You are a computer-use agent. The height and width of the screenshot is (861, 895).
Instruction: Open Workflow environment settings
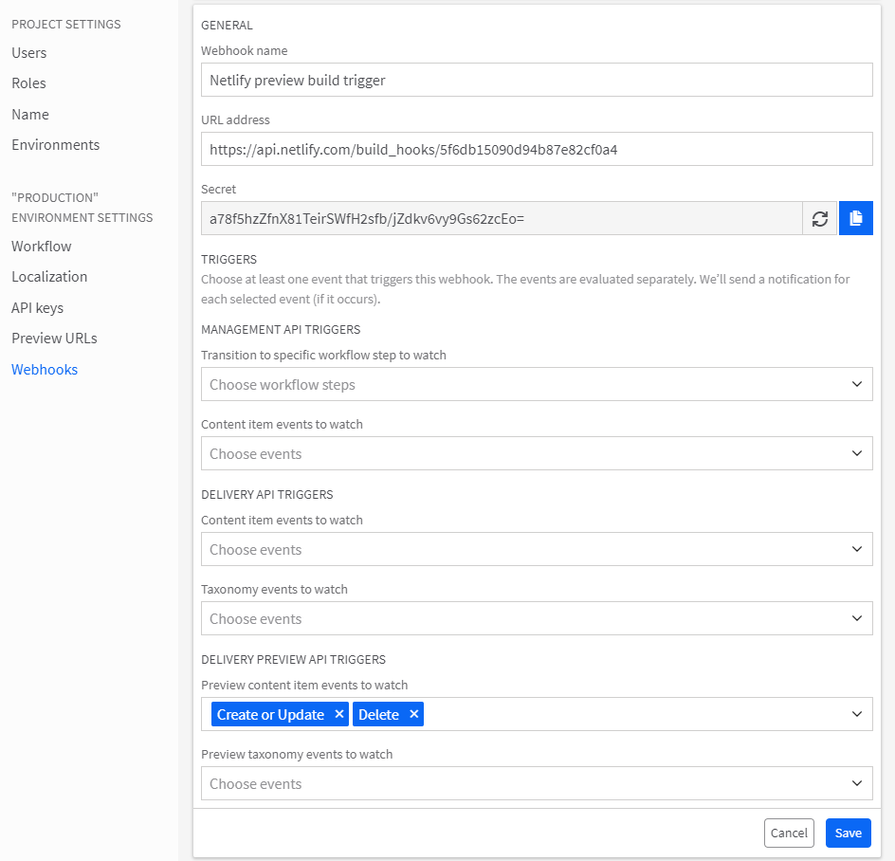pos(42,246)
